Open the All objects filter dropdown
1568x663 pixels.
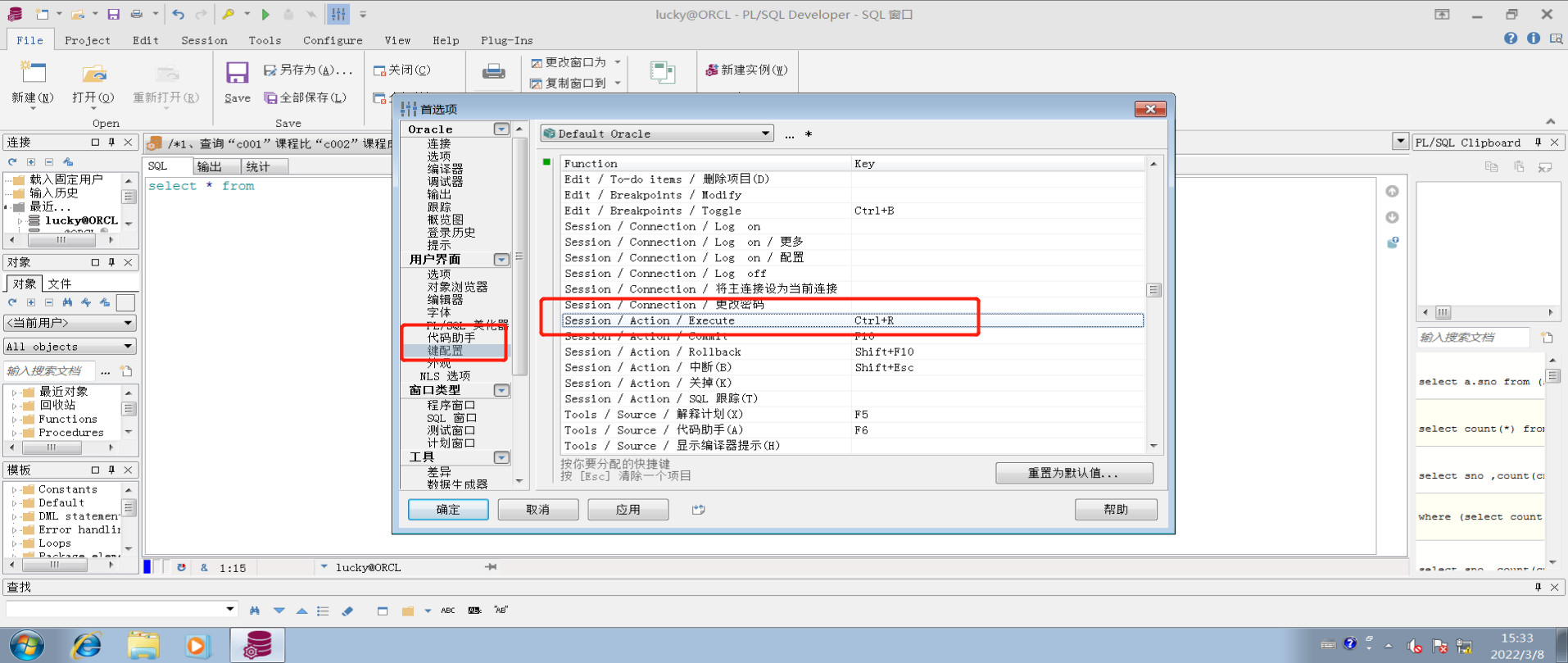128,347
